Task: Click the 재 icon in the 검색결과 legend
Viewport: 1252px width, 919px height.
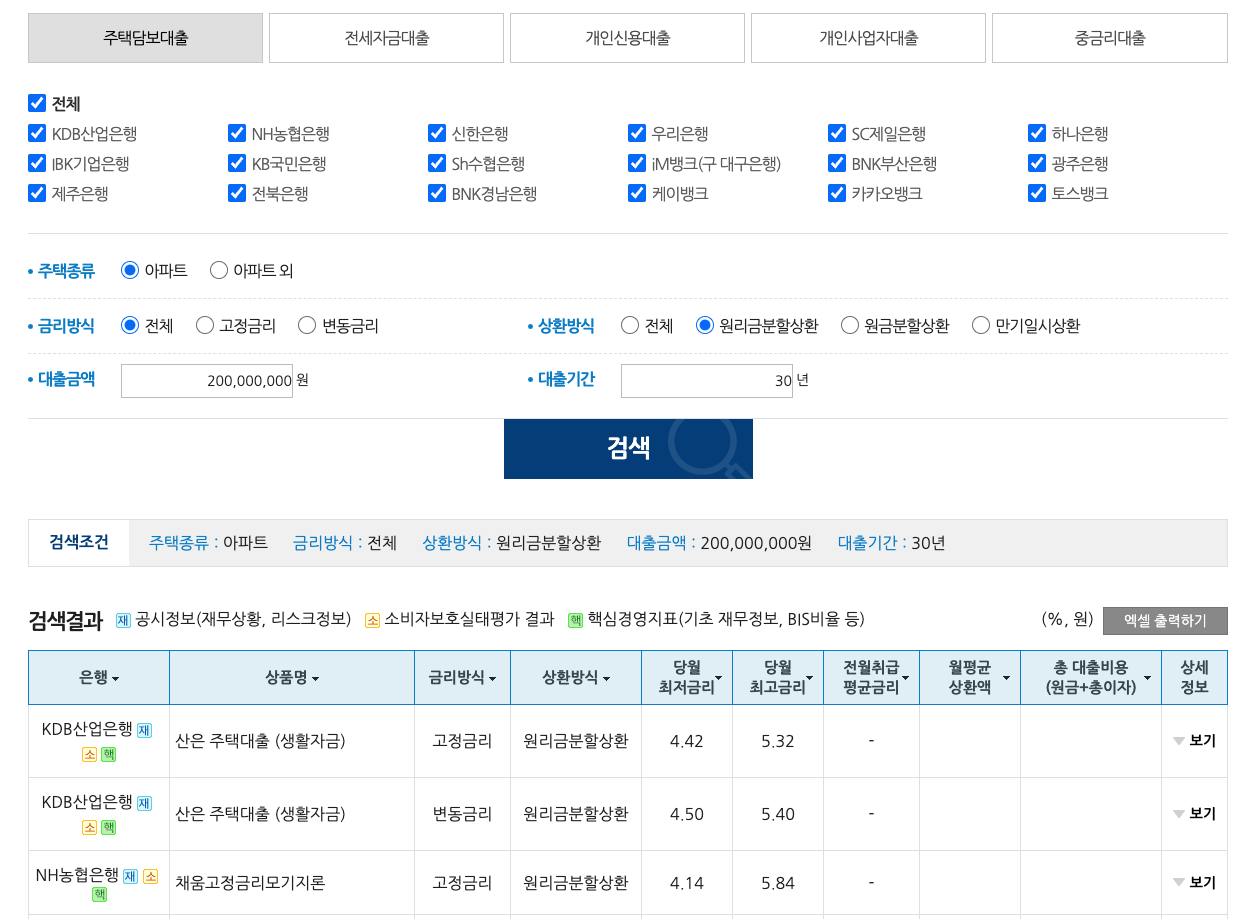Action: click(x=122, y=618)
